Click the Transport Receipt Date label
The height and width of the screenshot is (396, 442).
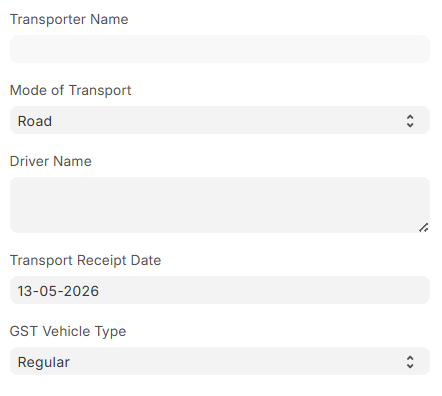[85, 260]
